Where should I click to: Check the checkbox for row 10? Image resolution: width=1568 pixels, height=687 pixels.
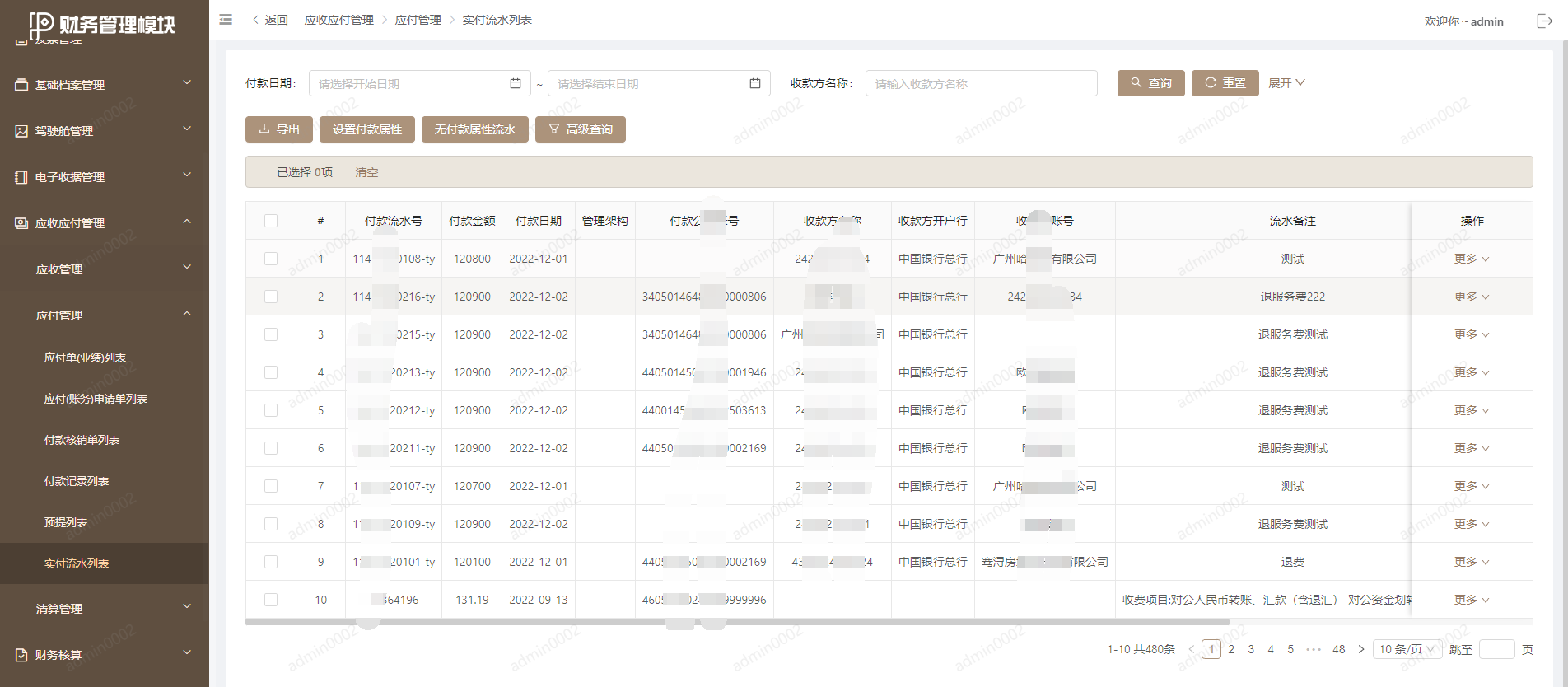(271, 600)
